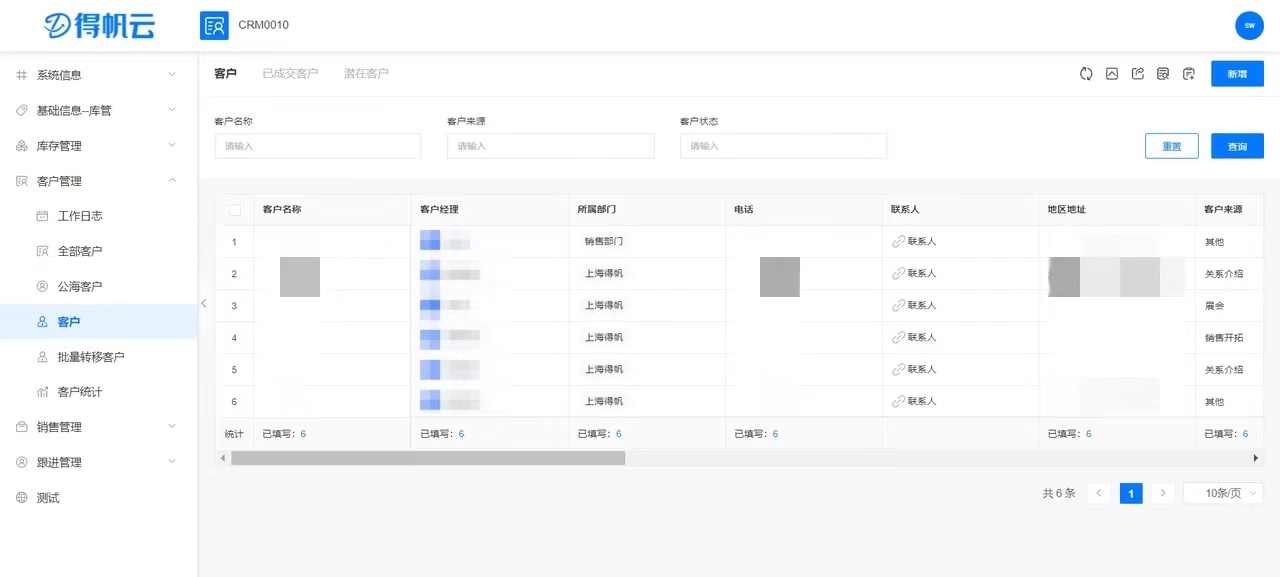Click the blue CRM0010 app icon
The image size is (1280, 577).
click(x=213, y=25)
